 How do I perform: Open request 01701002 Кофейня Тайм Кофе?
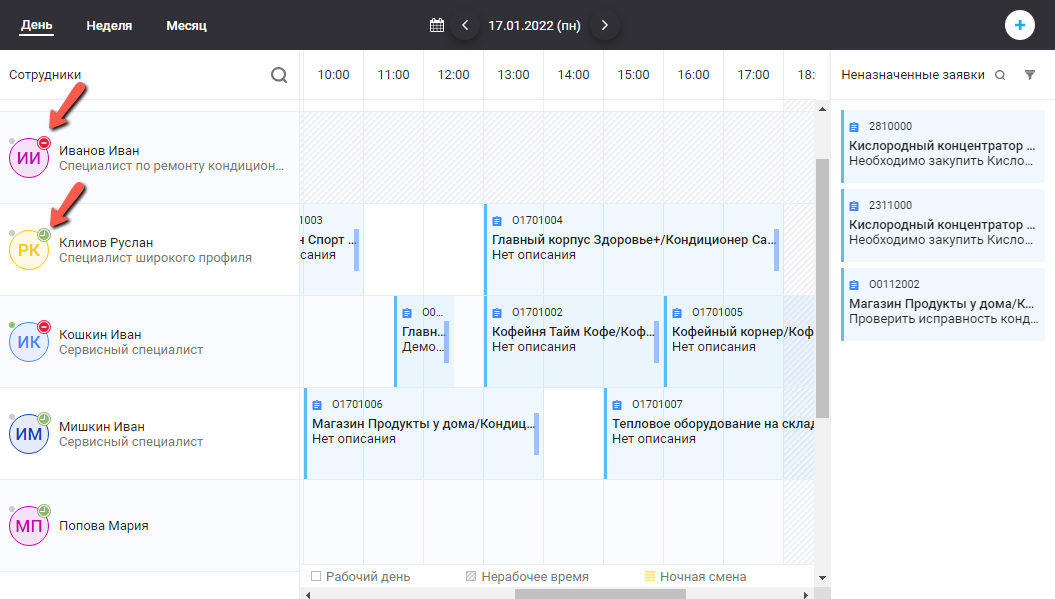[x=573, y=341]
